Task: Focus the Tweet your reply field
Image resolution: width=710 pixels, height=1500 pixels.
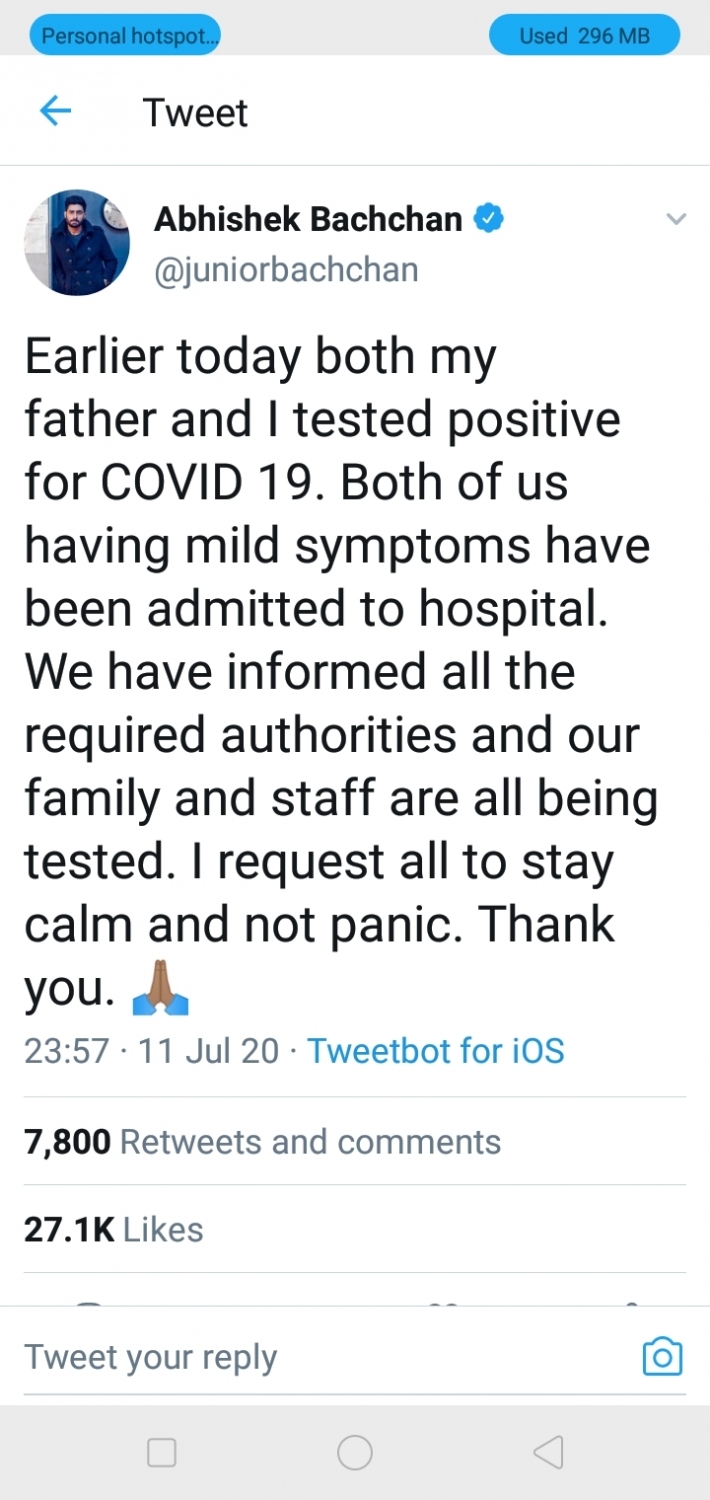Action: [x=300, y=1357]
